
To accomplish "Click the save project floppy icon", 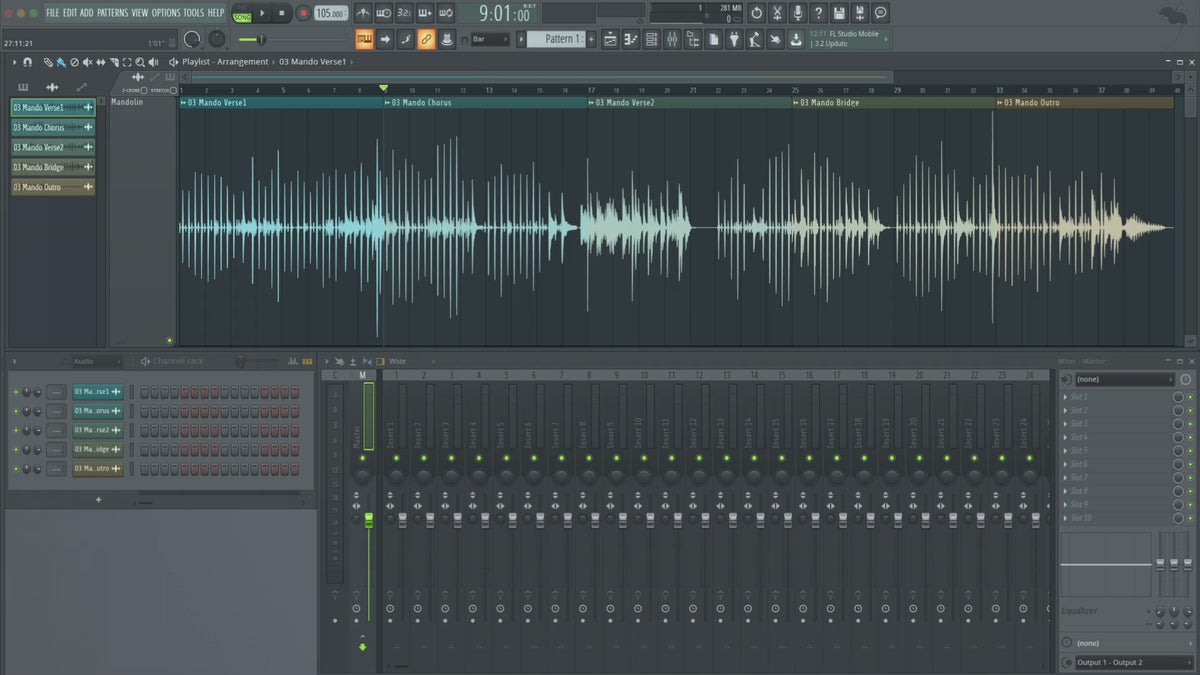I will coord(839,13).
